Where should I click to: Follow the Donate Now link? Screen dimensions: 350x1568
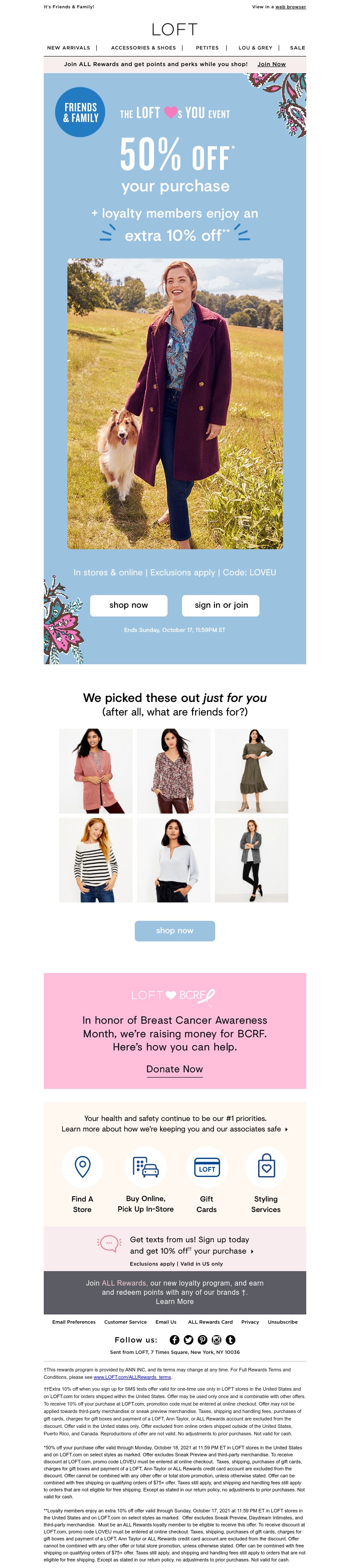click(x=175, y=1069)
